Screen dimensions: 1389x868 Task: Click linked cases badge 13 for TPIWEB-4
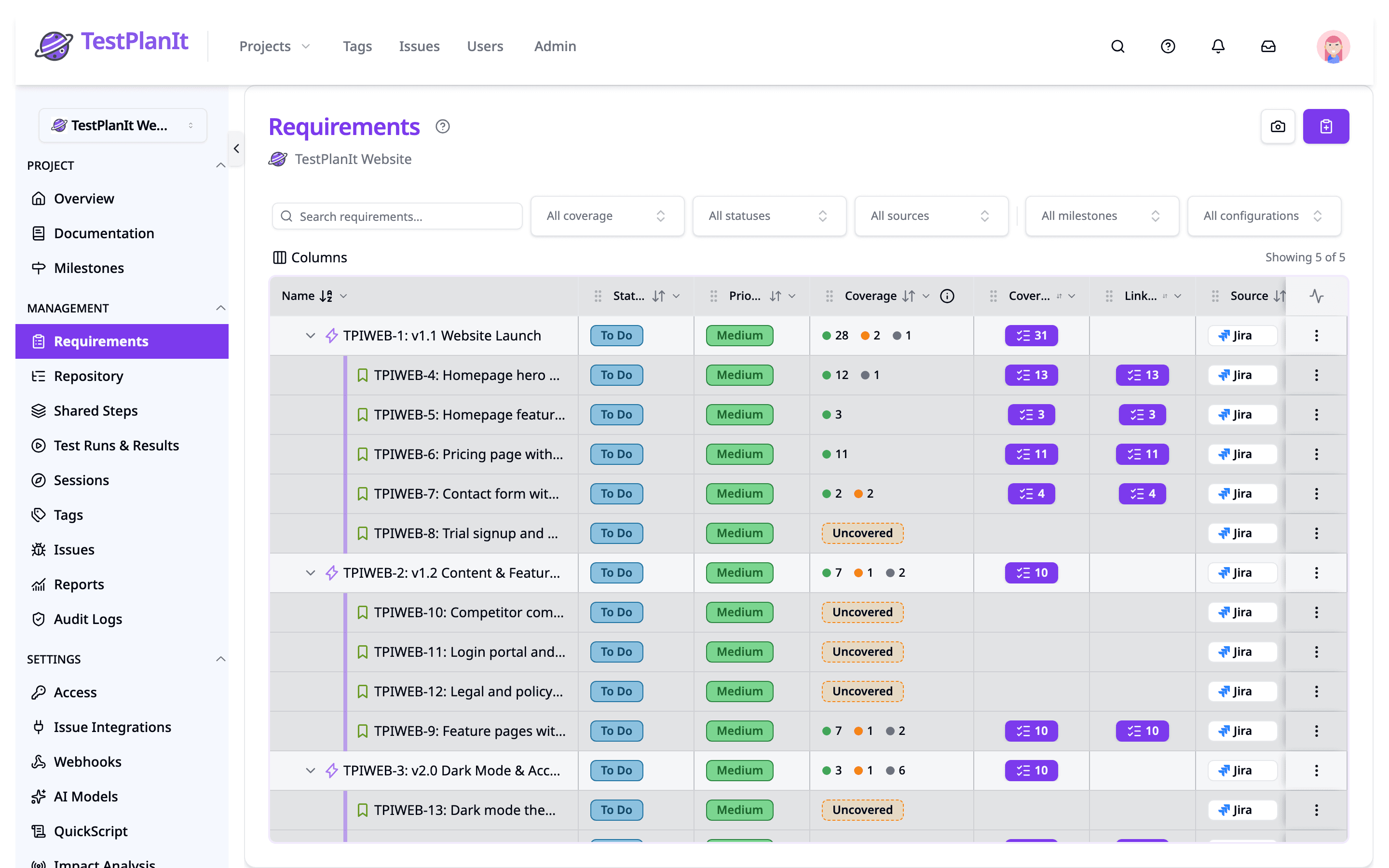tap(1142, 375)
